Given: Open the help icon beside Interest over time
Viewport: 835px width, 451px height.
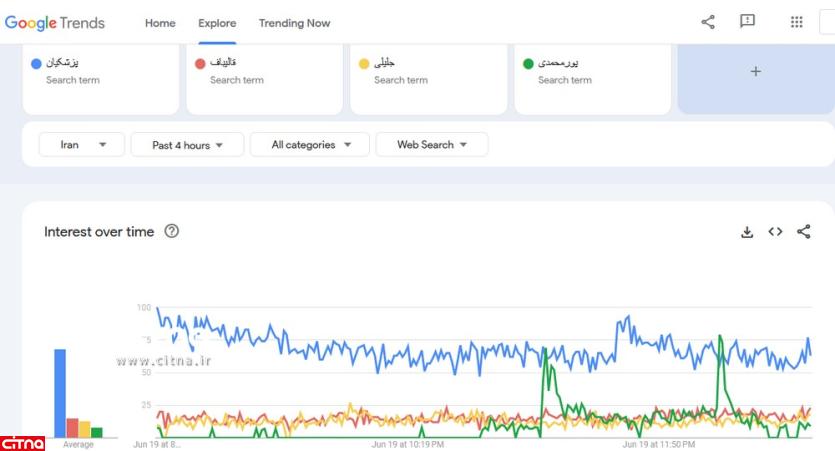Looking at the screenshot, I should click(171, 232).
